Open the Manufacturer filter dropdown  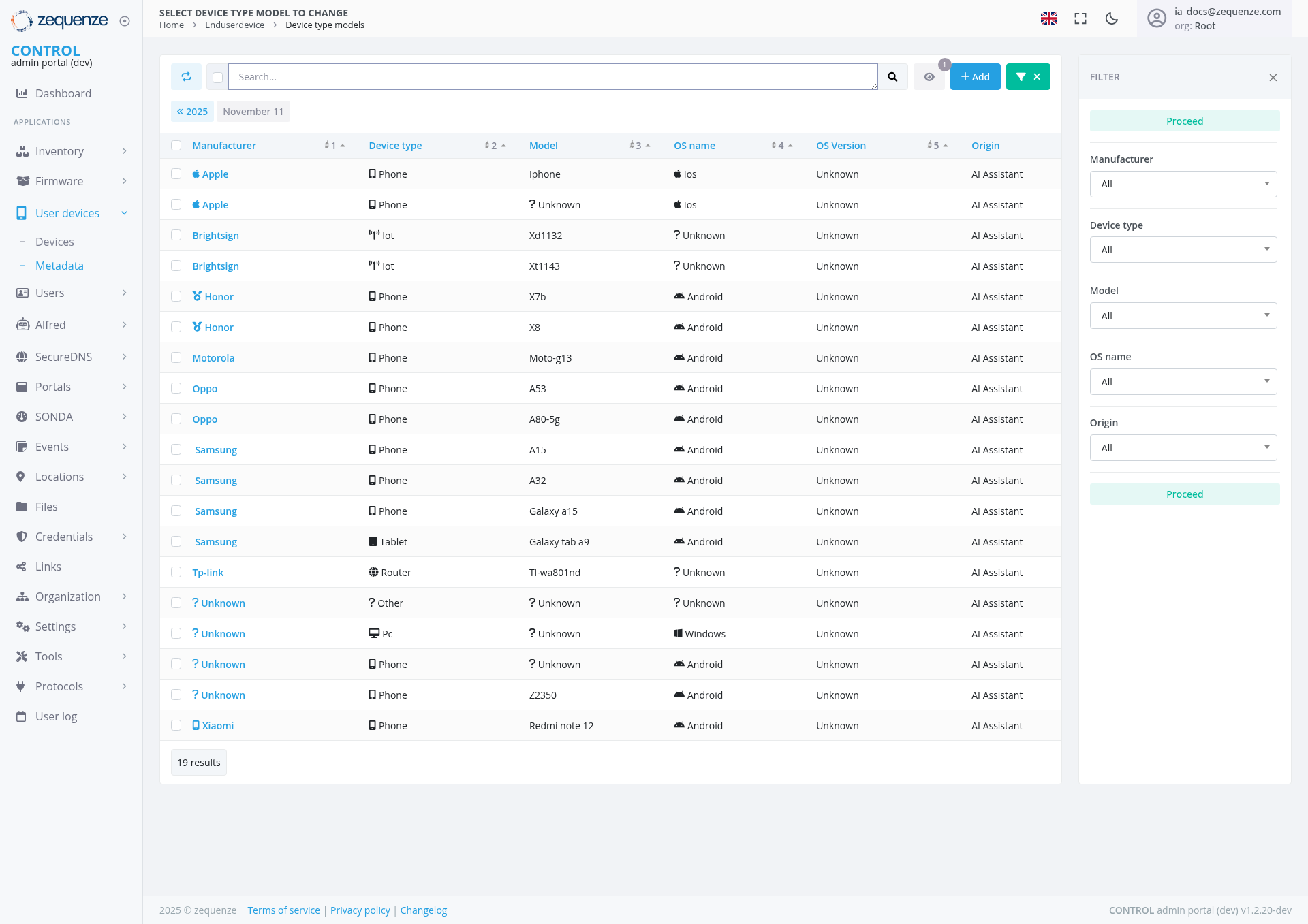pos(1183,184)
